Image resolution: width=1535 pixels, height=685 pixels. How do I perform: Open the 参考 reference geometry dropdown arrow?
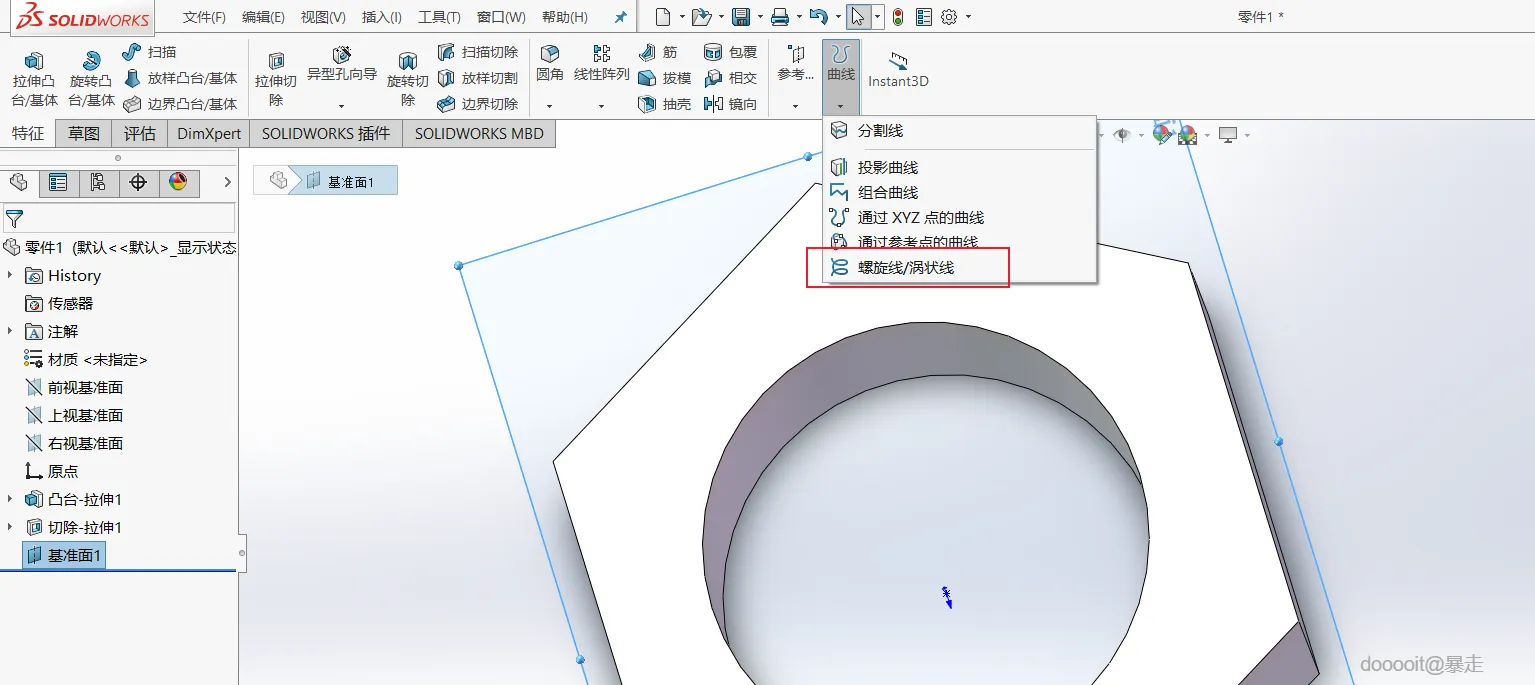(795, 106)
